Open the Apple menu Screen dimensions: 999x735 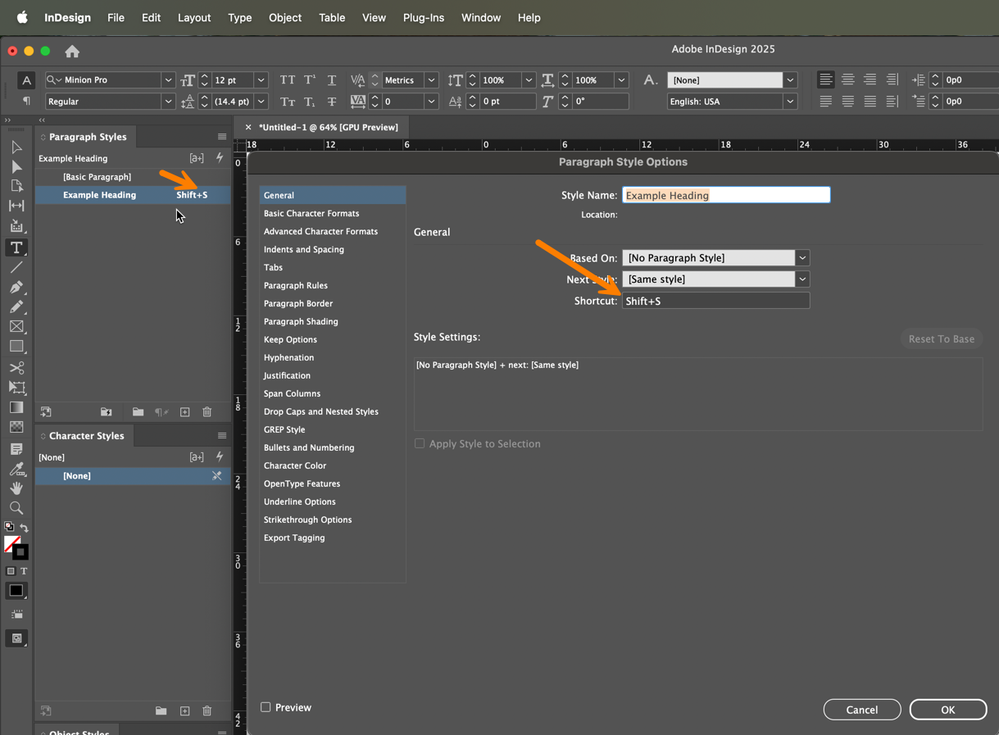click(x=22, y=18)
